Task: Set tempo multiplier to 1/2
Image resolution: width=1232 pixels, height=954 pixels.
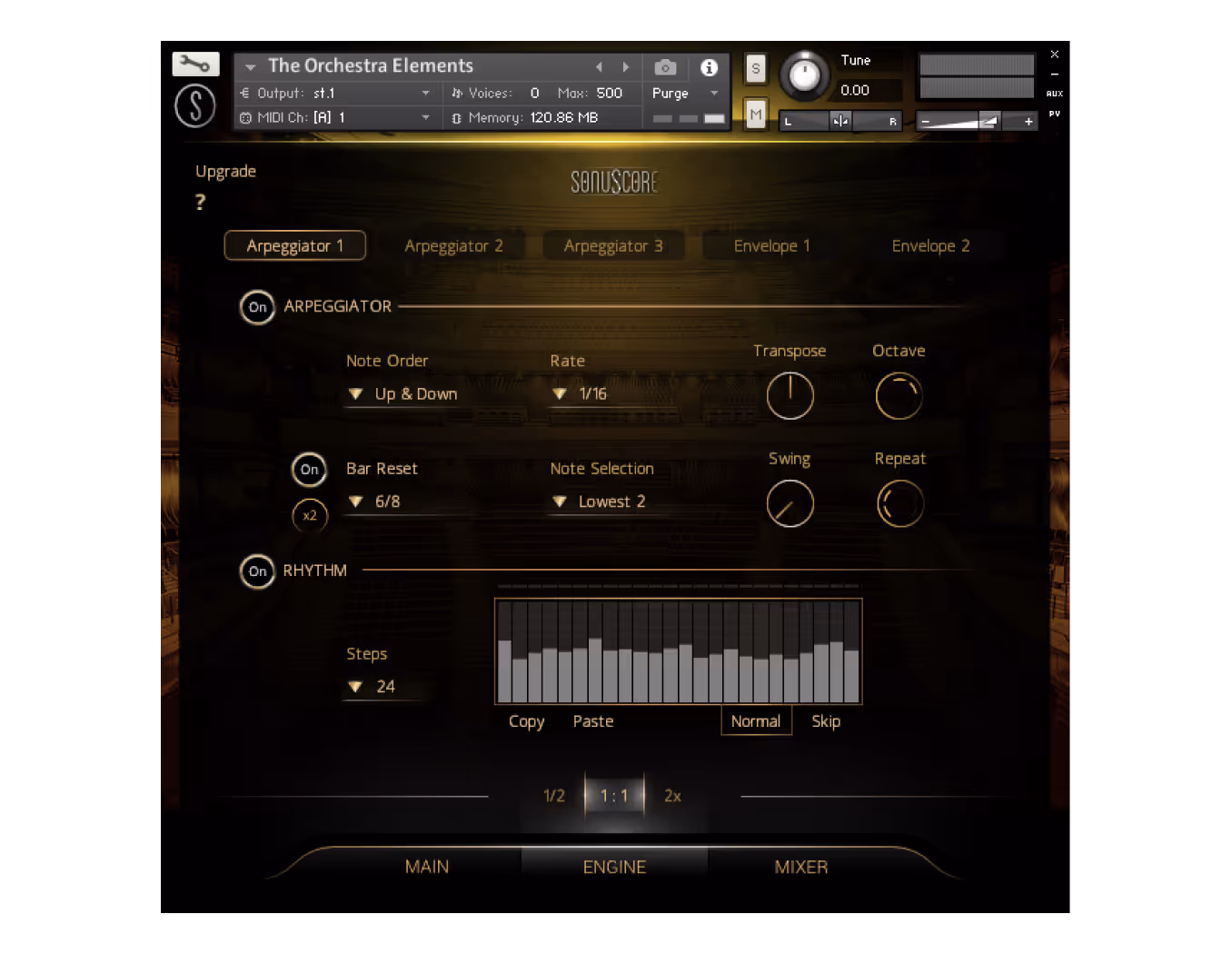Action: (x=553, y=796)
